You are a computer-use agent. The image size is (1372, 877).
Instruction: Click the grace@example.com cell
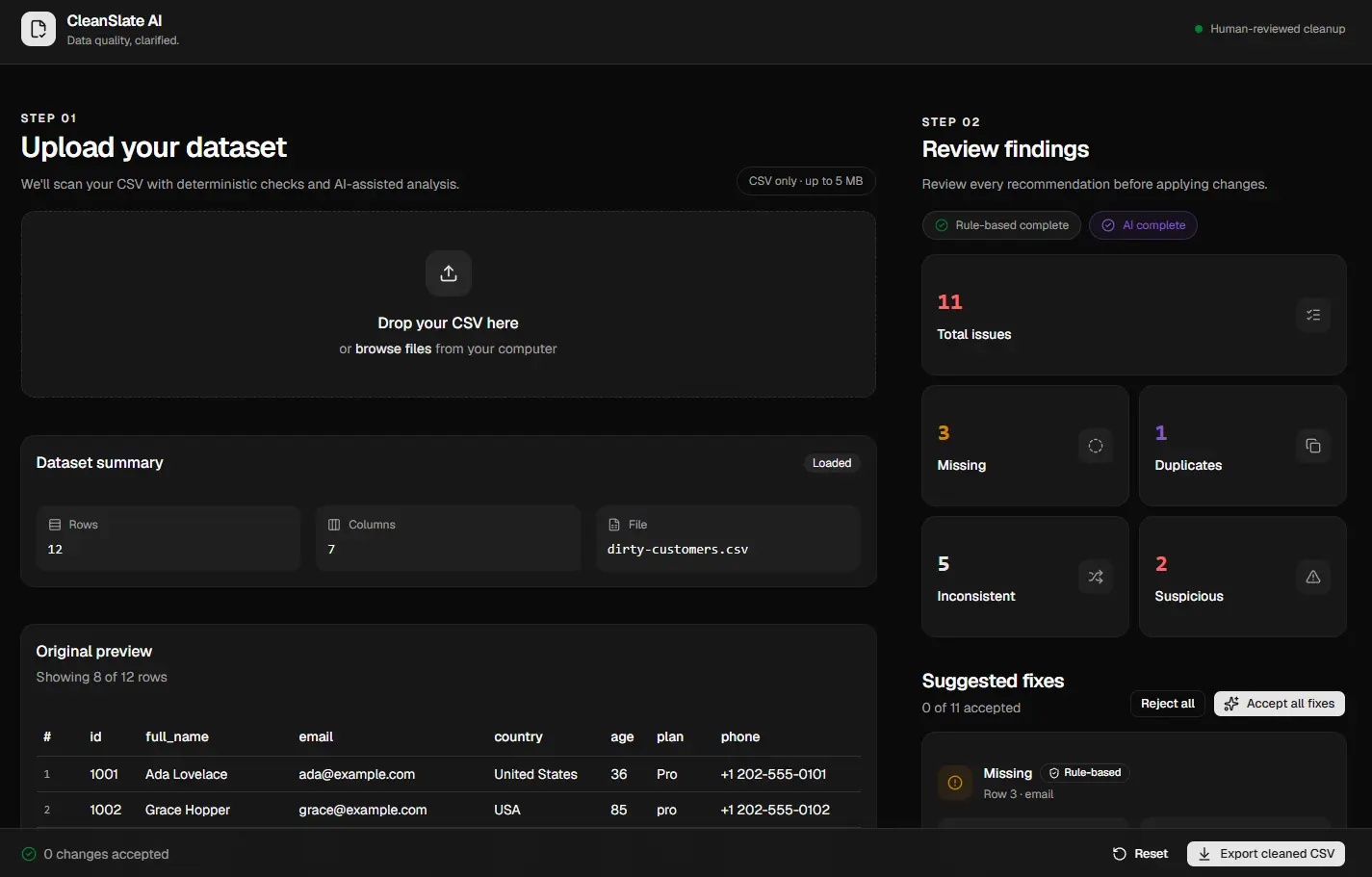[363, 810]
